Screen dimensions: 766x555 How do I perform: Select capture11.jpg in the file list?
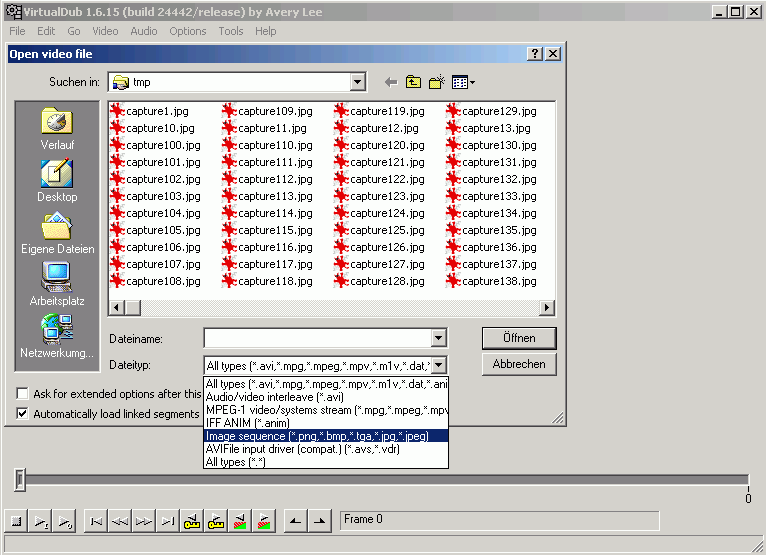point(264,128)
